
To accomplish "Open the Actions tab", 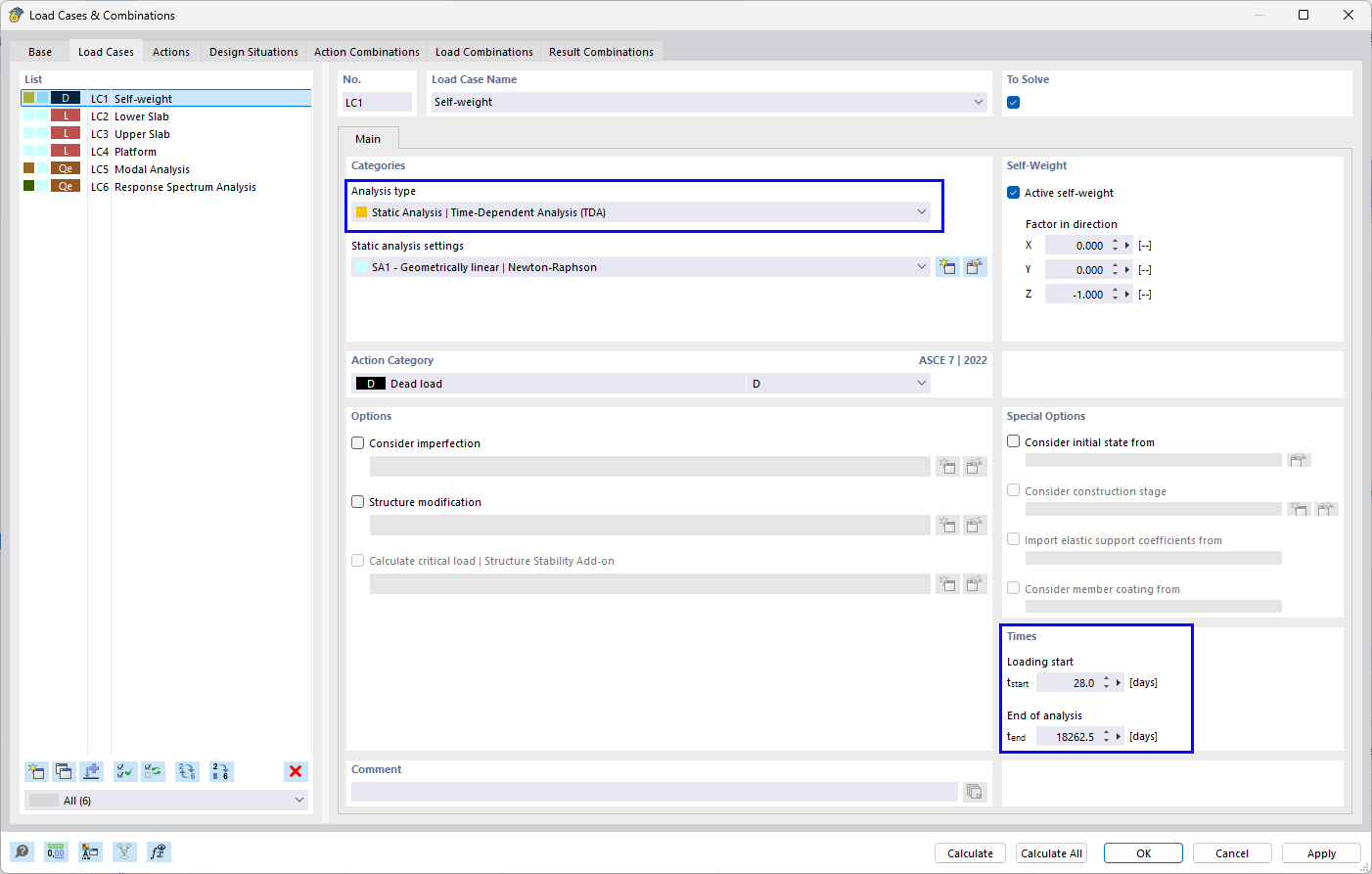I will tap(170, 51).
